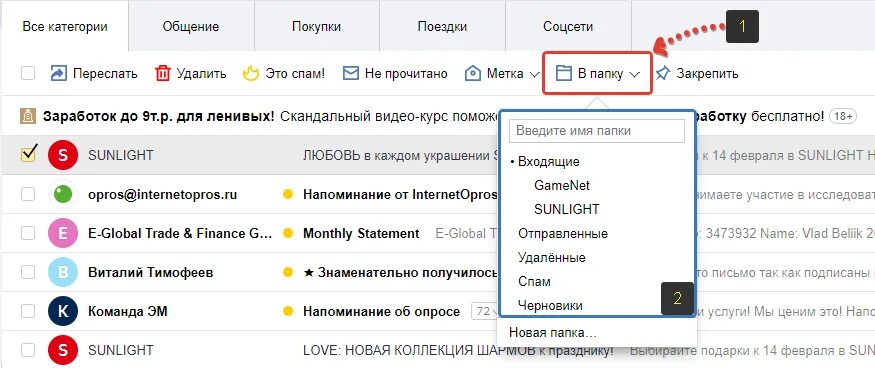Select the Команда ЭМ email checkbox
875x368 pixels.
[x=28, y=312]
